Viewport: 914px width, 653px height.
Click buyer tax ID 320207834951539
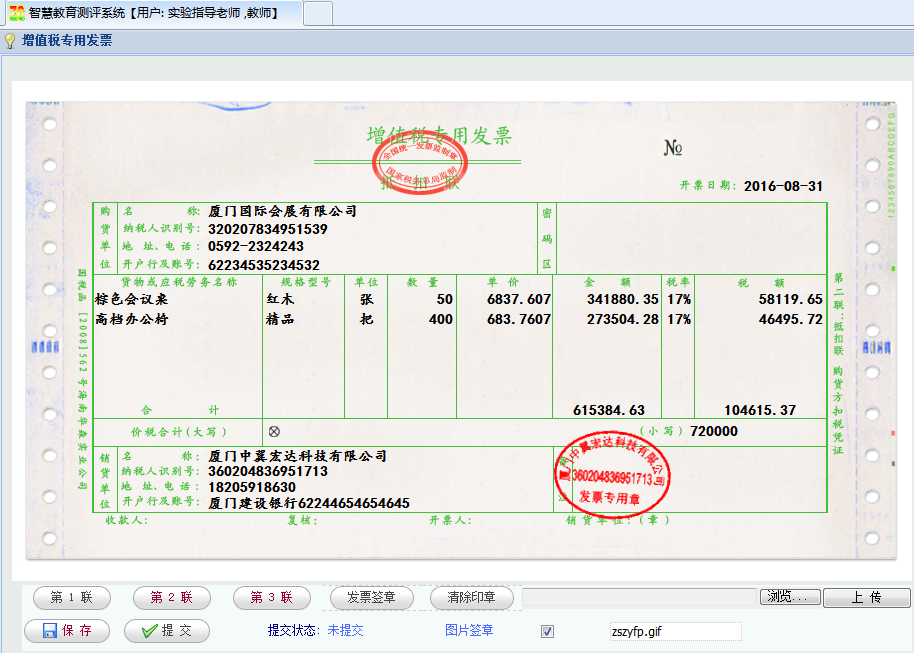point(268,229)
